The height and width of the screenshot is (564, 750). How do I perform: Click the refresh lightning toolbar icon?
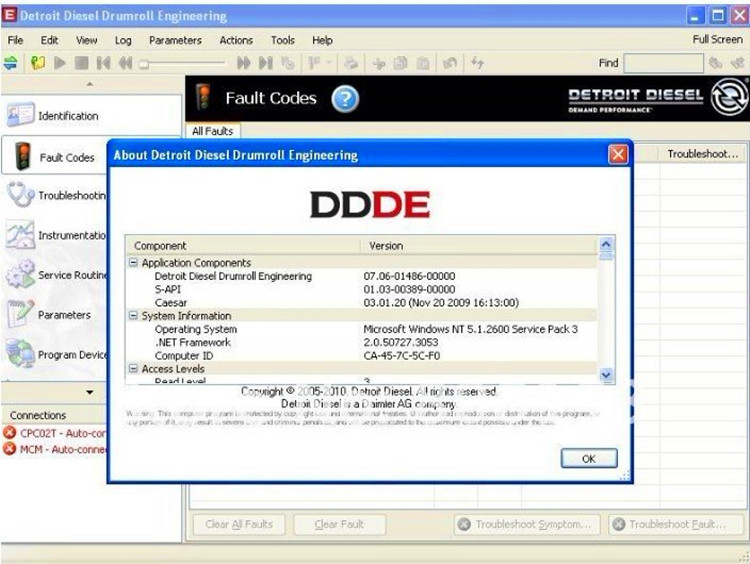tap(477, 63)
